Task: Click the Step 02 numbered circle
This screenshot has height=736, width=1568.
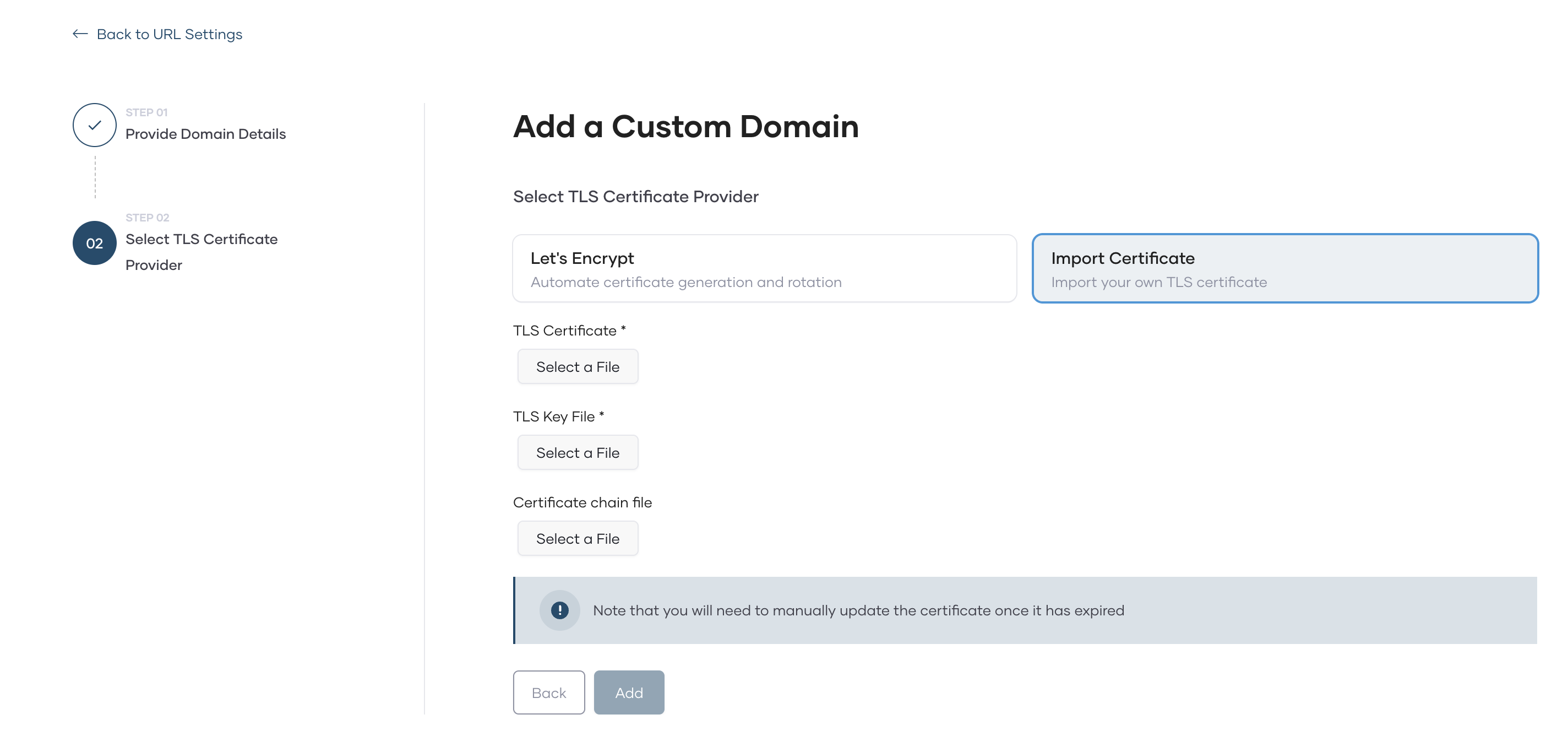Action: click(x=94, y=243)
